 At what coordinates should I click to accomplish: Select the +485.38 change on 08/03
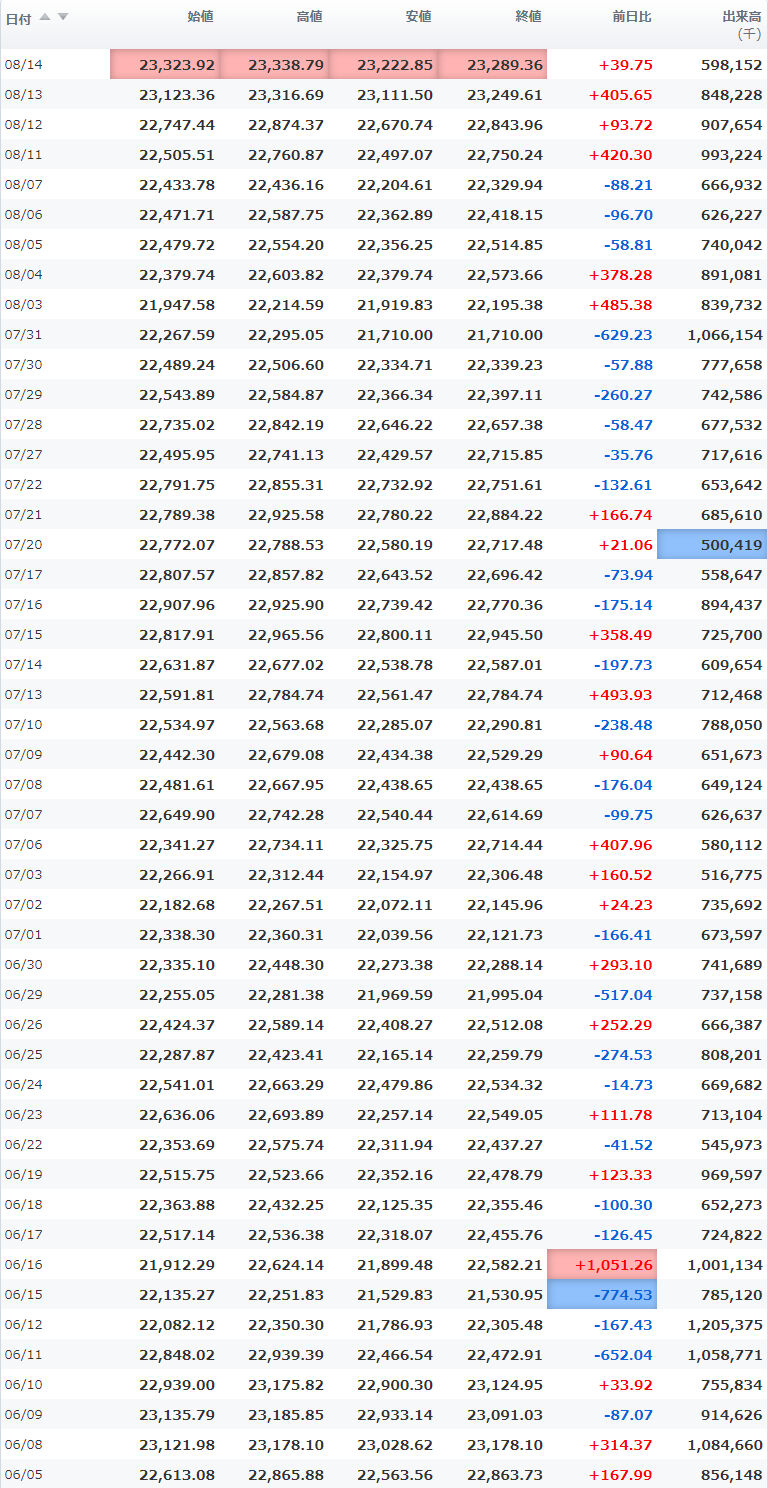point(621,304)
